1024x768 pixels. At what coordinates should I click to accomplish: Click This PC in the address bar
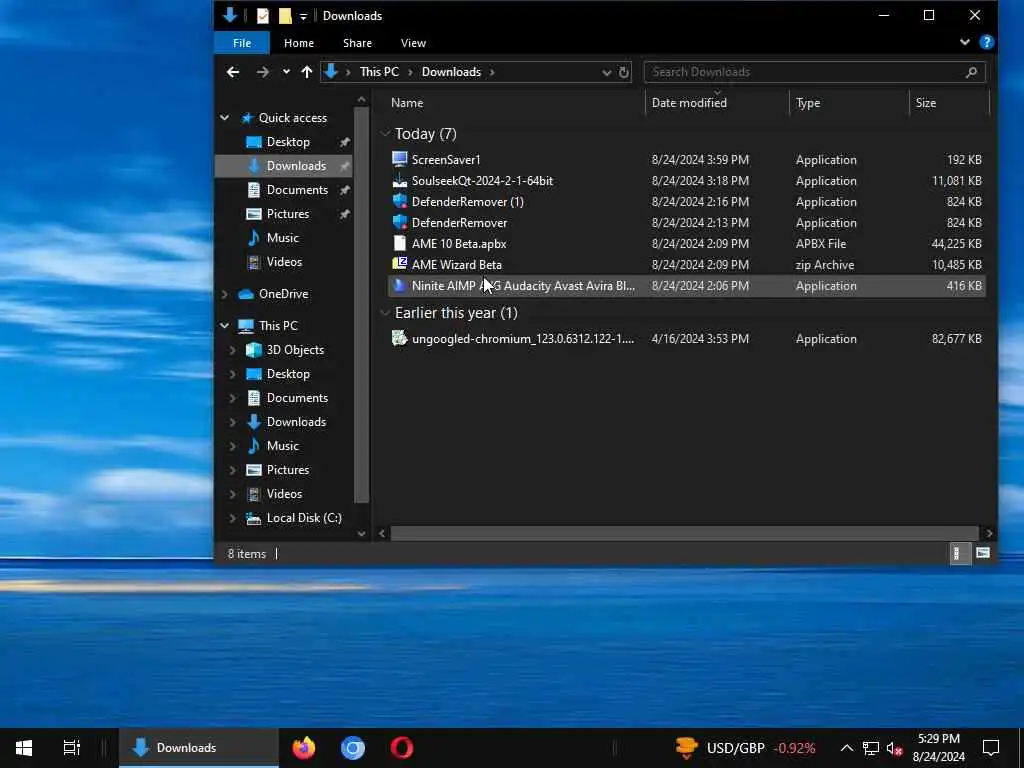[x=379, y=72]
